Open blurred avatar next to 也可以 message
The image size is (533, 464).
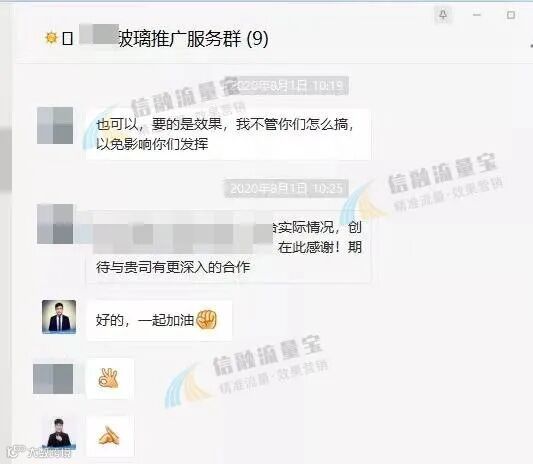pyautogui.click(x=55, y=125)
